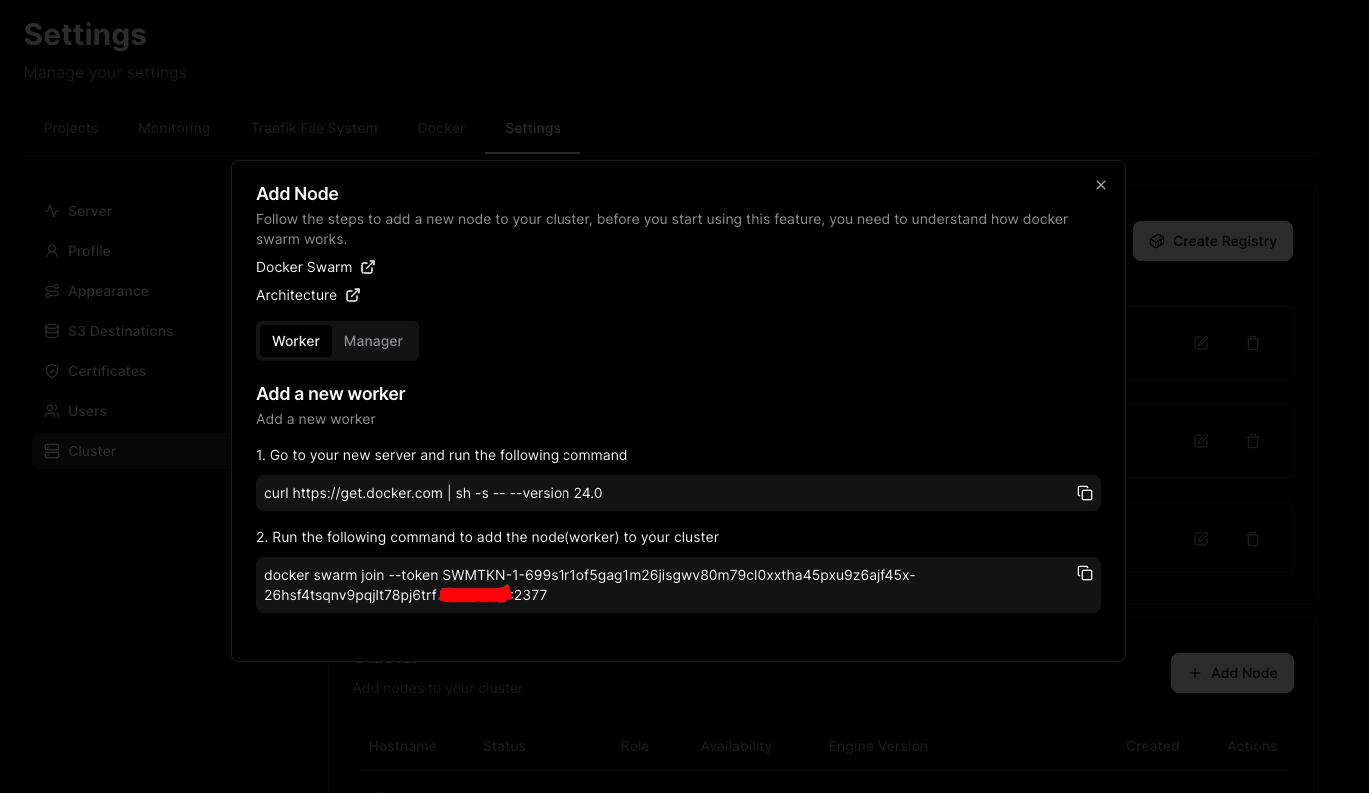1369x793 pixels.
Task: Click the Engine Version column header
Action: coord(878,746)
